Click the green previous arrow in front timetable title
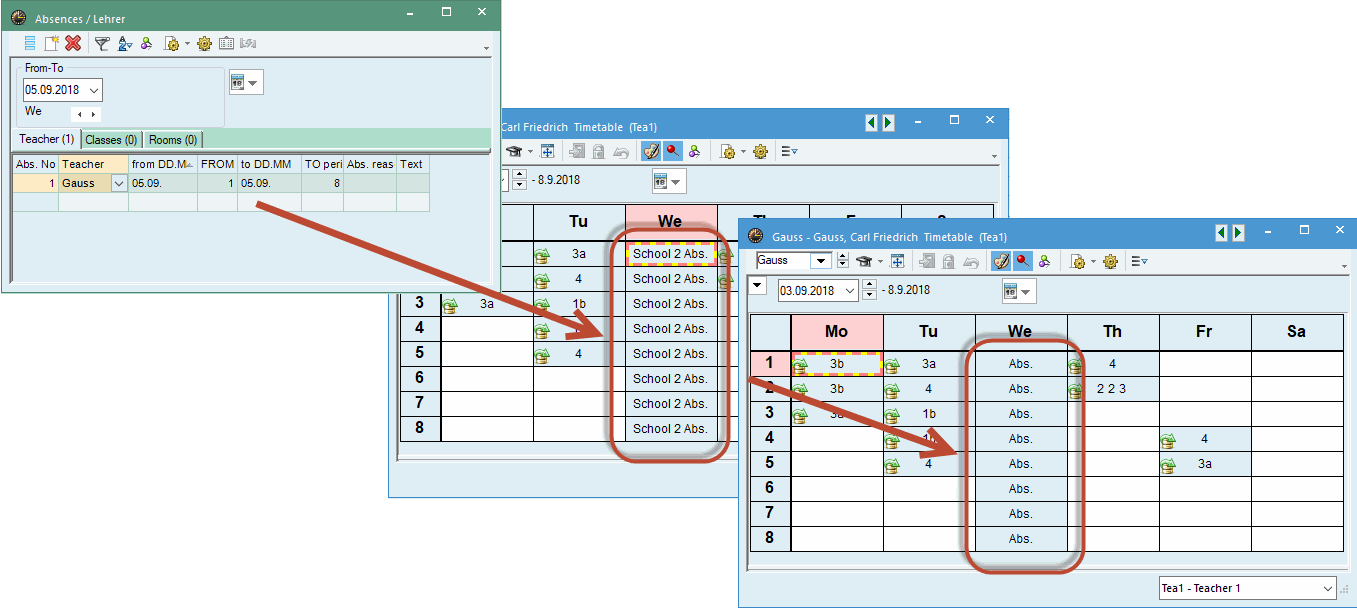Viewport: 1357px width, 608px height. pos(1221,233)
